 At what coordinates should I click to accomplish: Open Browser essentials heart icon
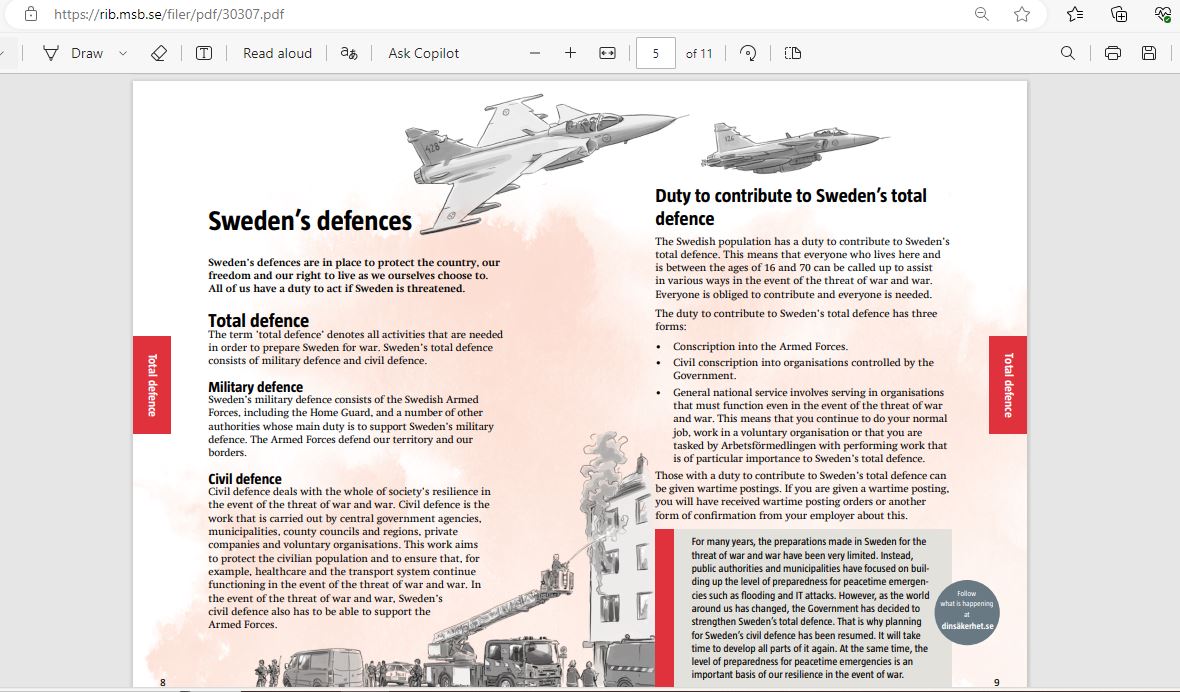click(x=1163, y=14)
